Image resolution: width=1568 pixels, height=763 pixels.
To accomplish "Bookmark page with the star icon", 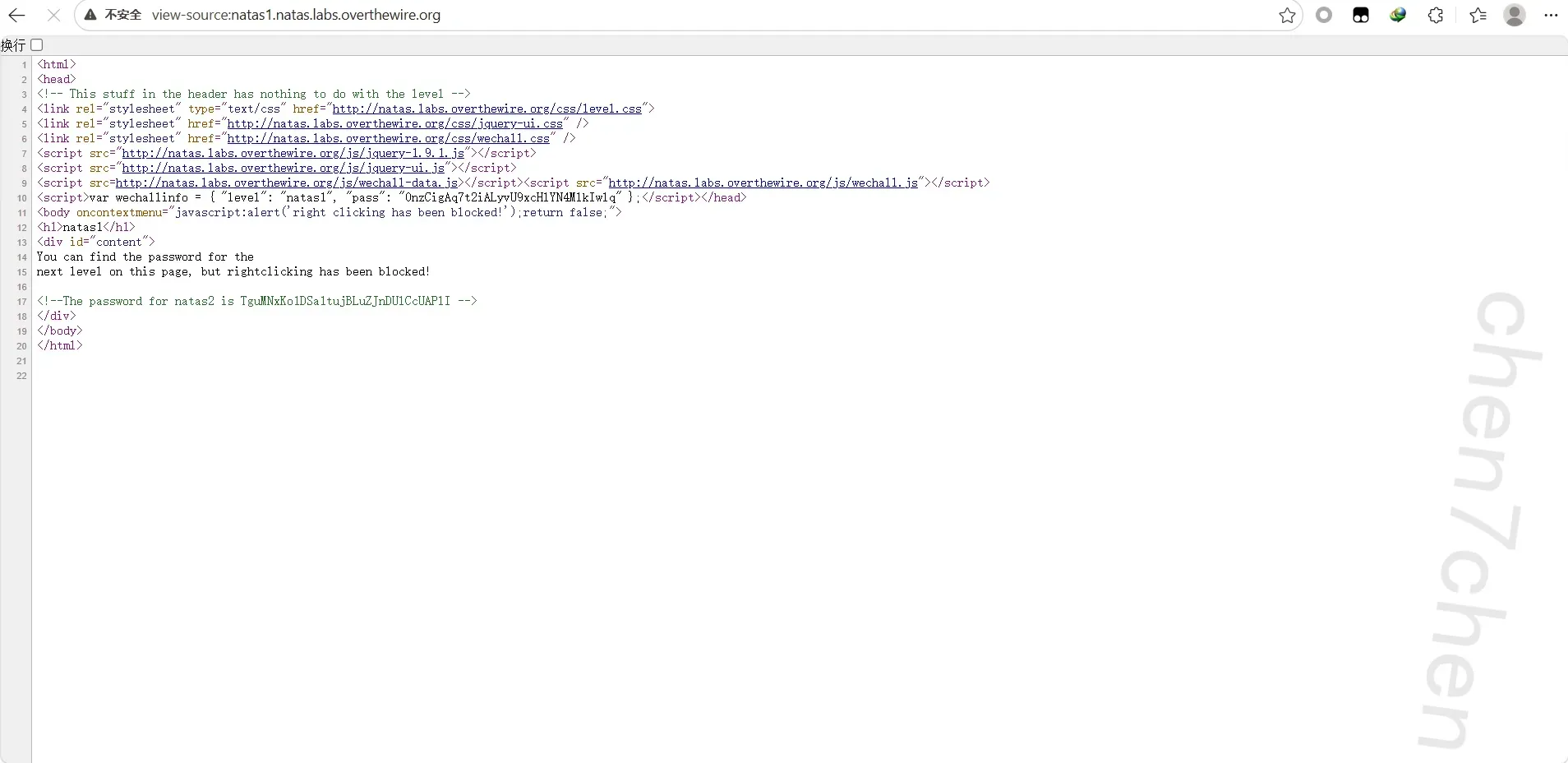I will [1287, 15].
